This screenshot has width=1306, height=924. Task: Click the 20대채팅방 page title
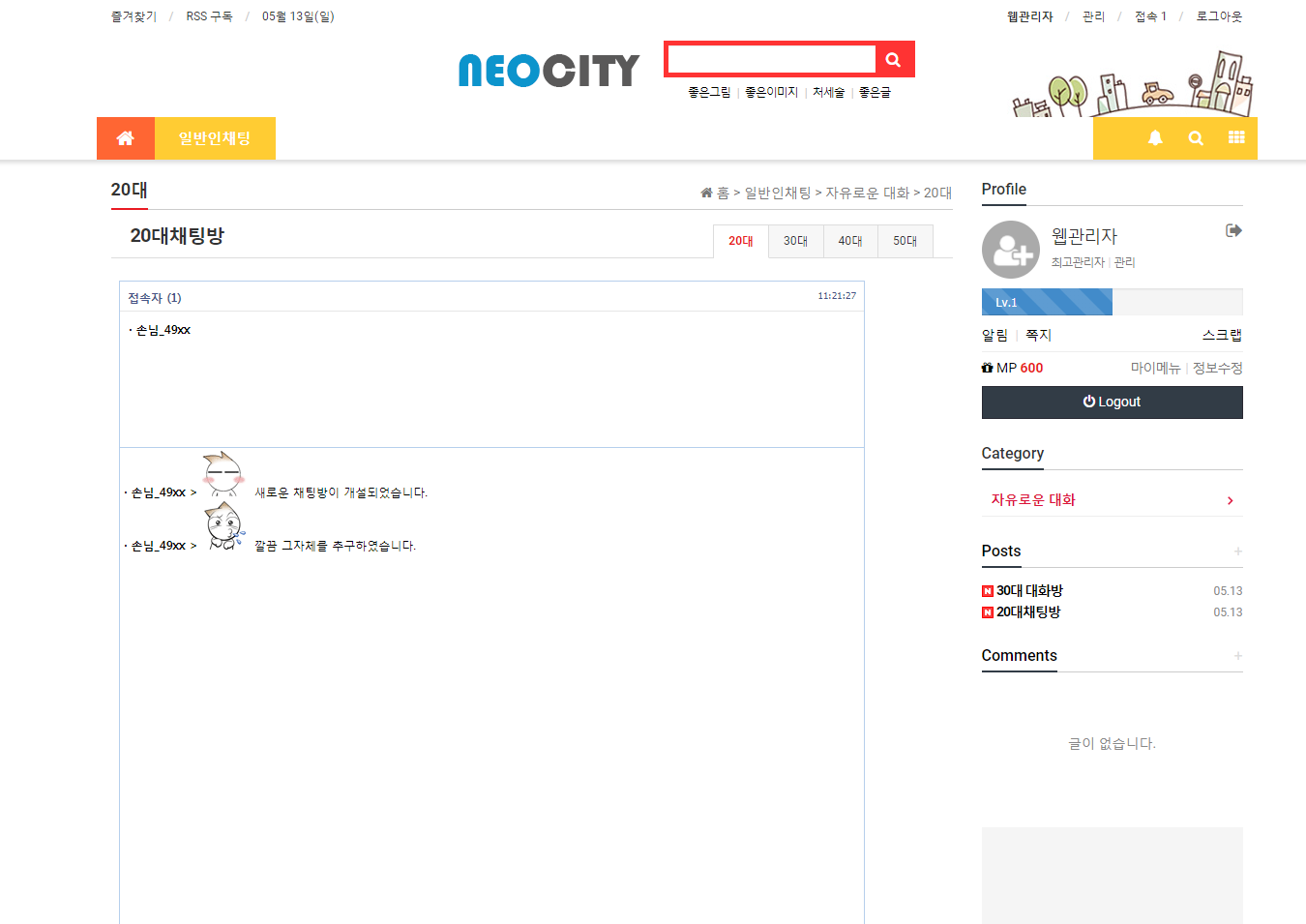(177, 235)
